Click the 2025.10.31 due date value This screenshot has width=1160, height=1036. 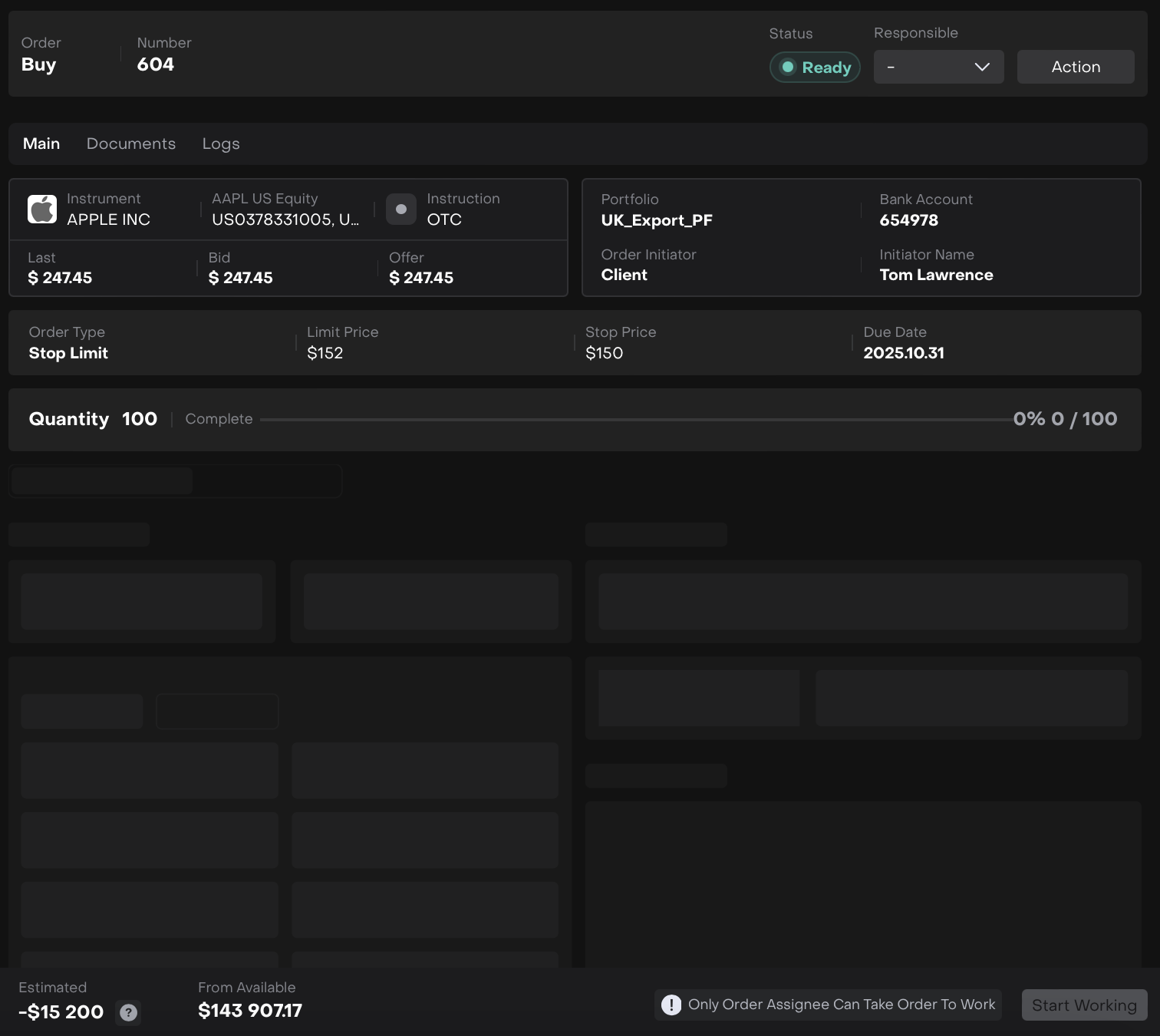click(x=904, y=353)
